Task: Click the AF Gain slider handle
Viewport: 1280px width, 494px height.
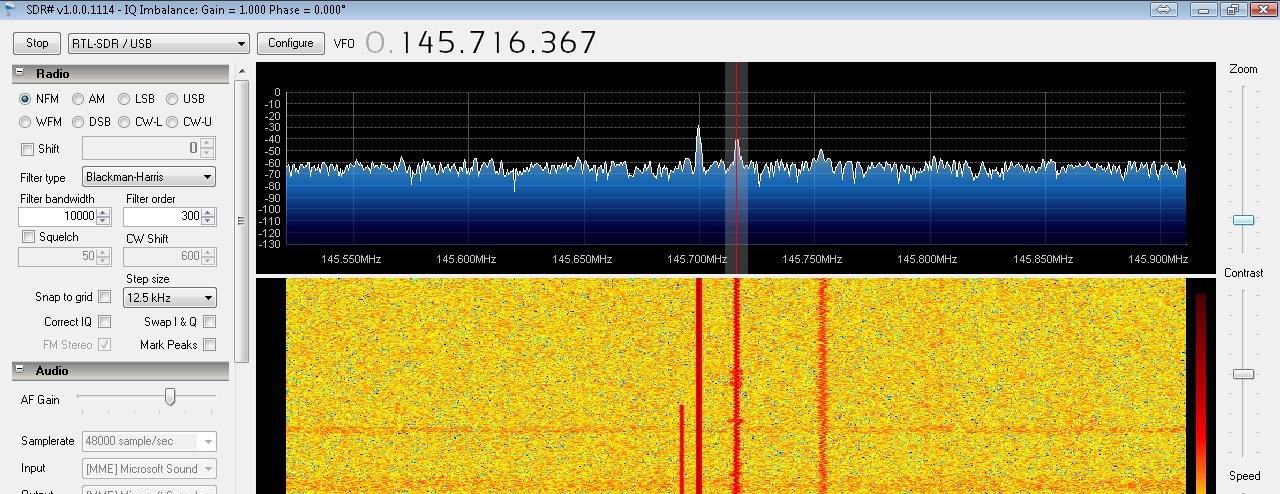Action: point(170,397)
